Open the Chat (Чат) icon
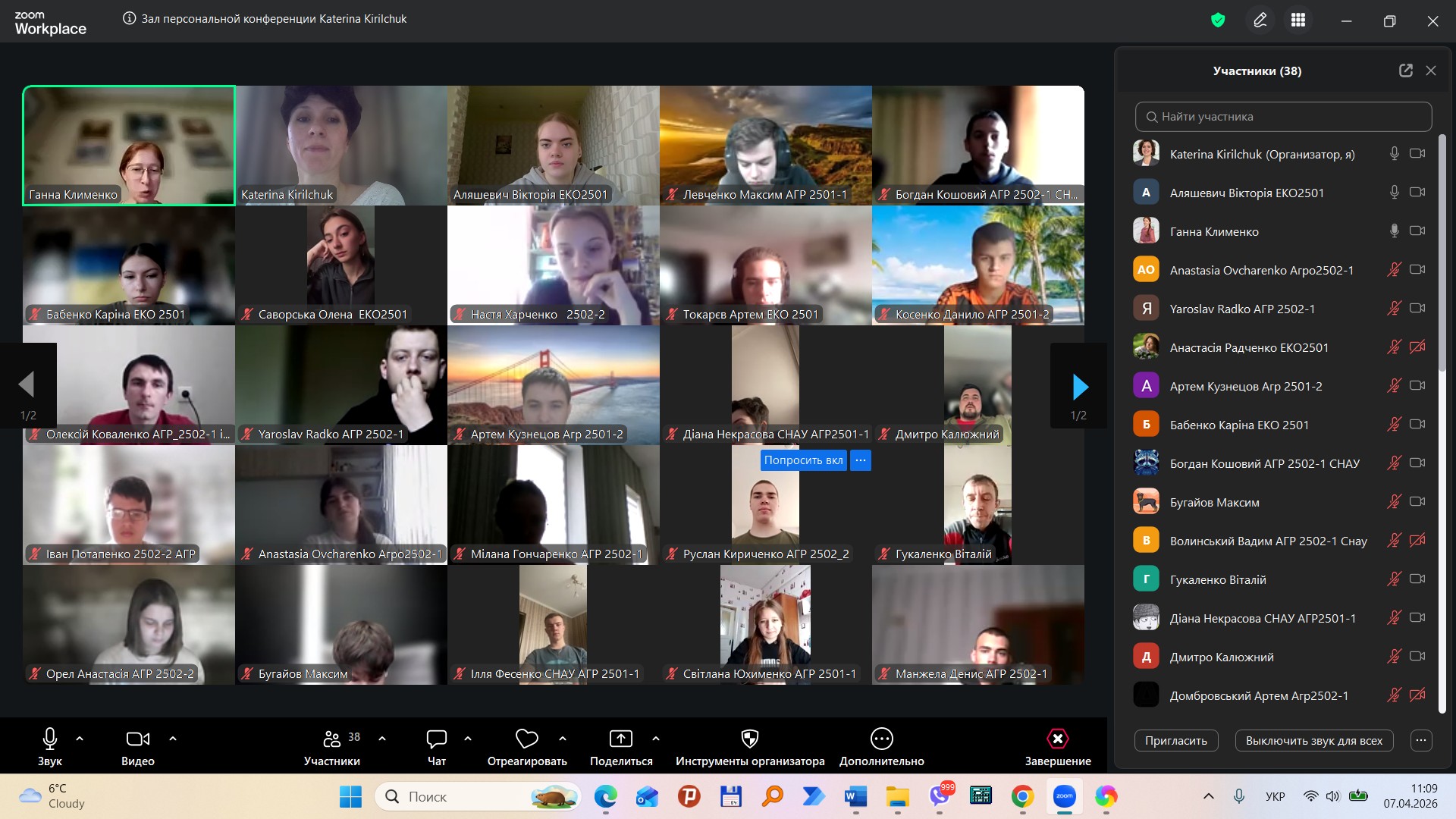This screenshot has height=819, width=1456. (x=437, y=739)
